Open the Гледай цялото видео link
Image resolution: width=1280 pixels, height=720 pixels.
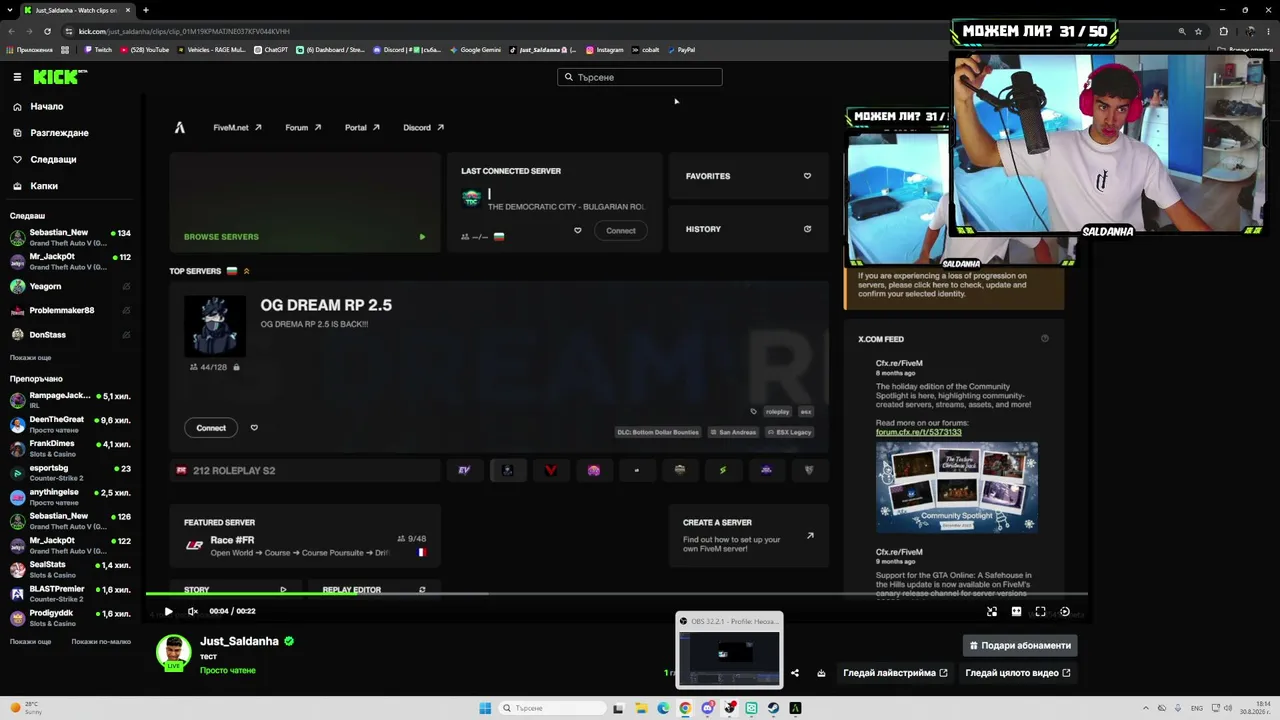pos(1018,673)
